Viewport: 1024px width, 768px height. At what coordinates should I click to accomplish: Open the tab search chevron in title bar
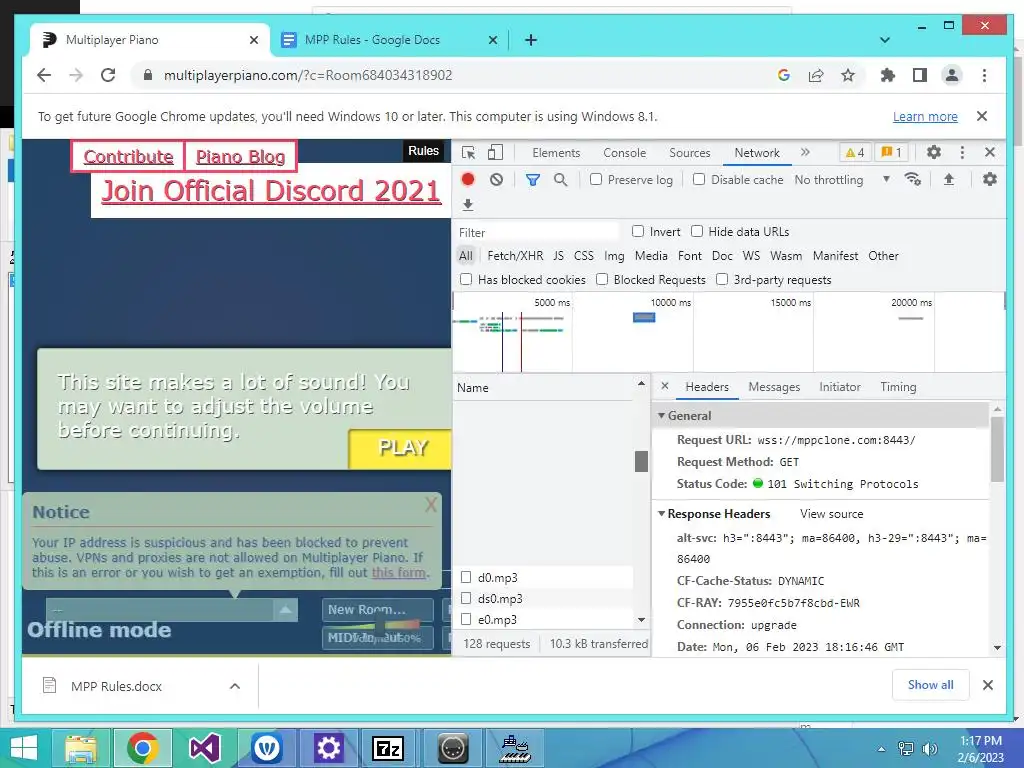point(885,40)
